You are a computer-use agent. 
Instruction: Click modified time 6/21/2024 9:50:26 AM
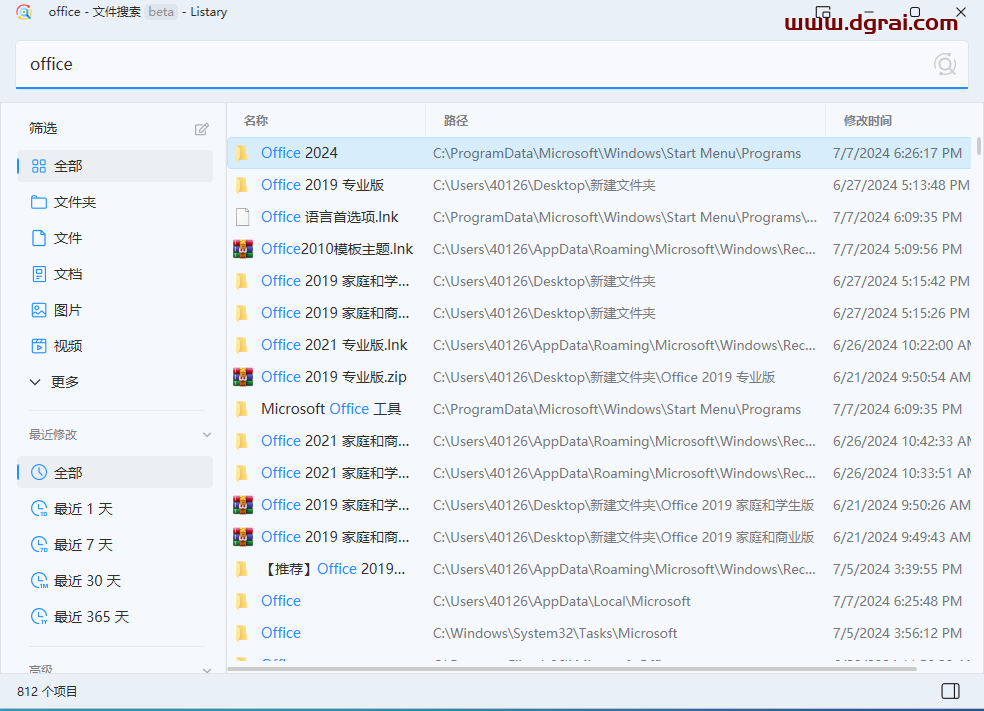(902, 505)
